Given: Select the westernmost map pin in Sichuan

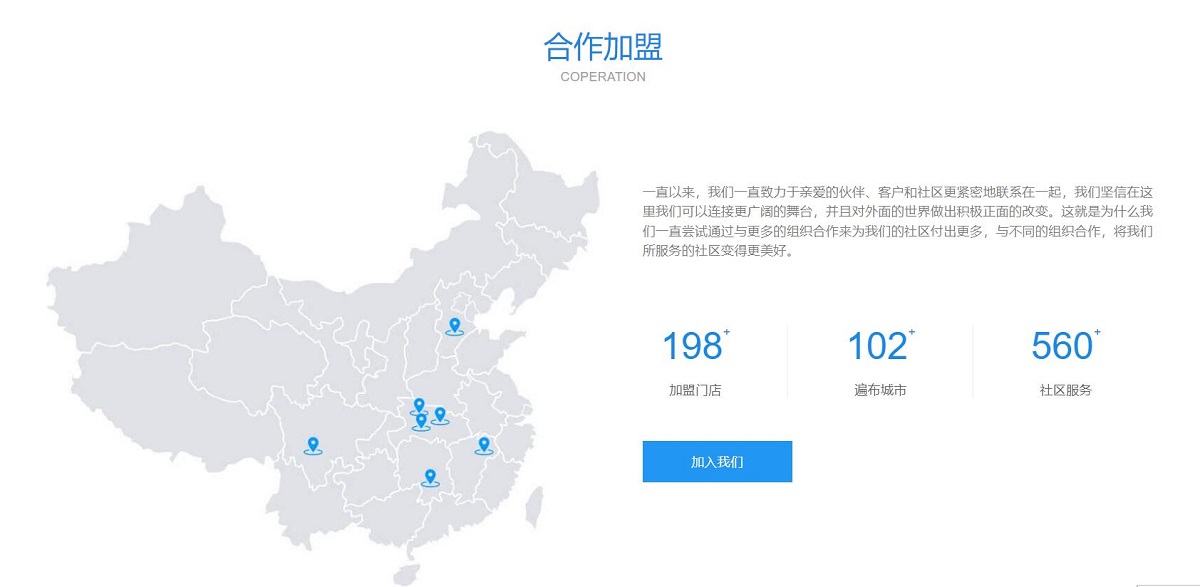Looking at the screenshot, I should click(313, 445).
